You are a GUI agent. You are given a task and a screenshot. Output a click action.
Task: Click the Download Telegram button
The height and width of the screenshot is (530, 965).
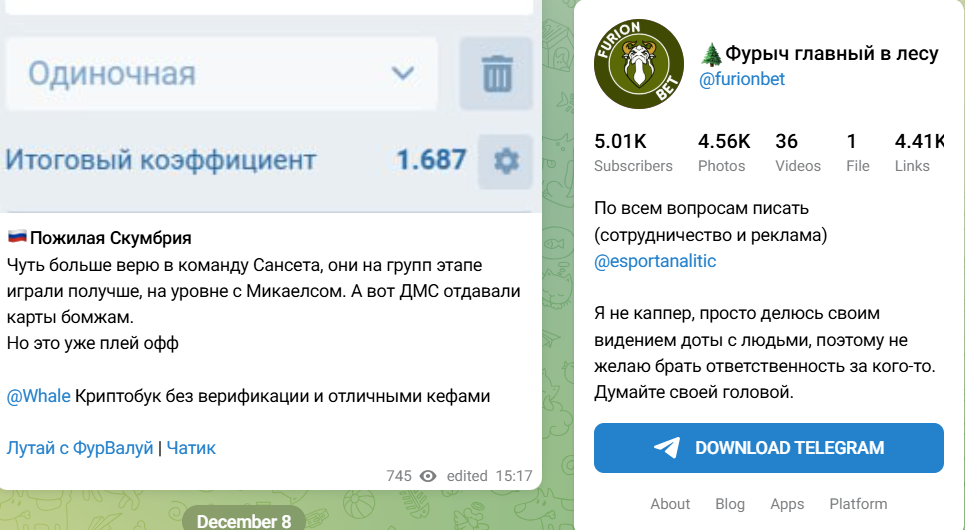point(769,448)
